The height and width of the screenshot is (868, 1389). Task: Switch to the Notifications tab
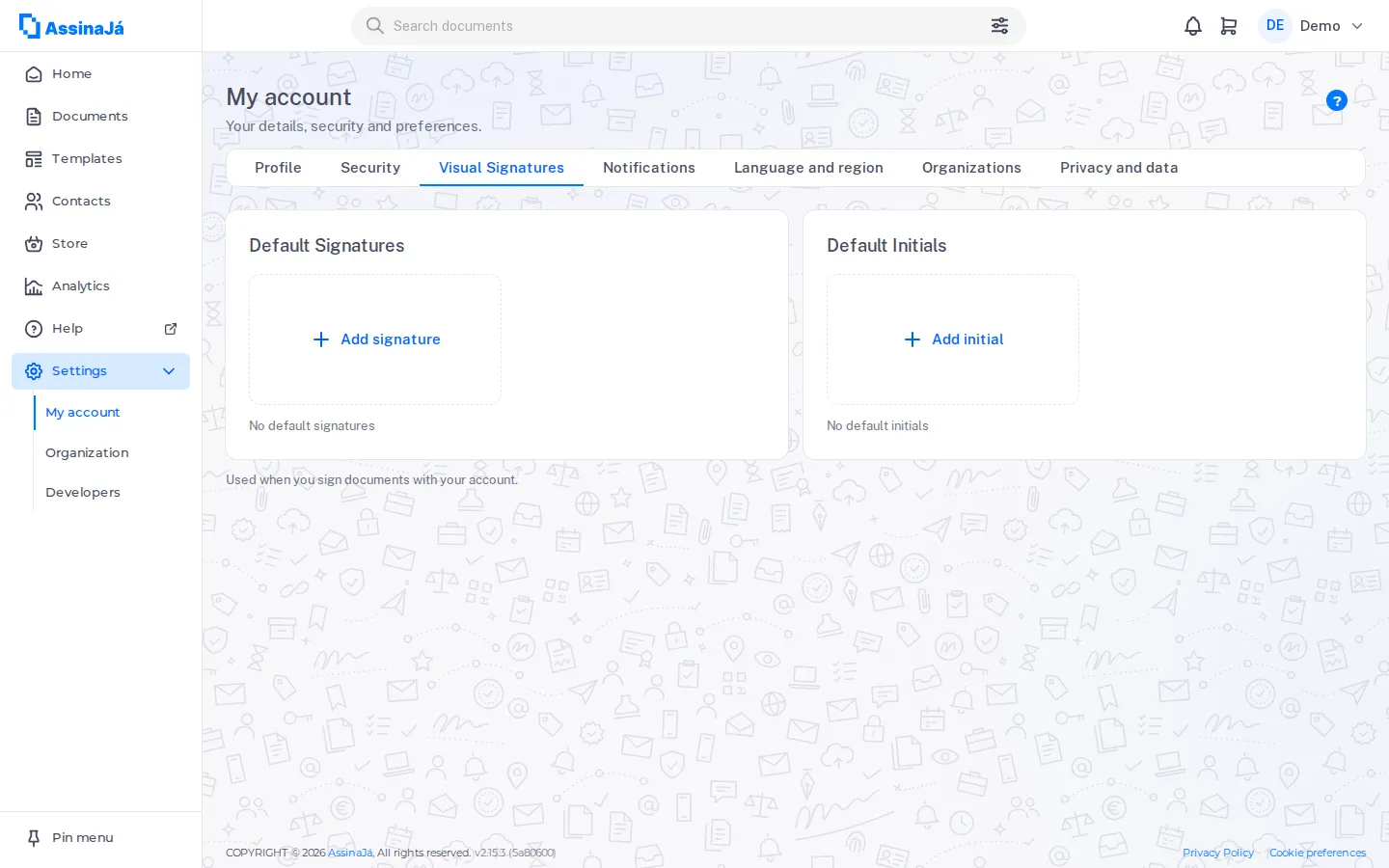(x=649, y=168)
